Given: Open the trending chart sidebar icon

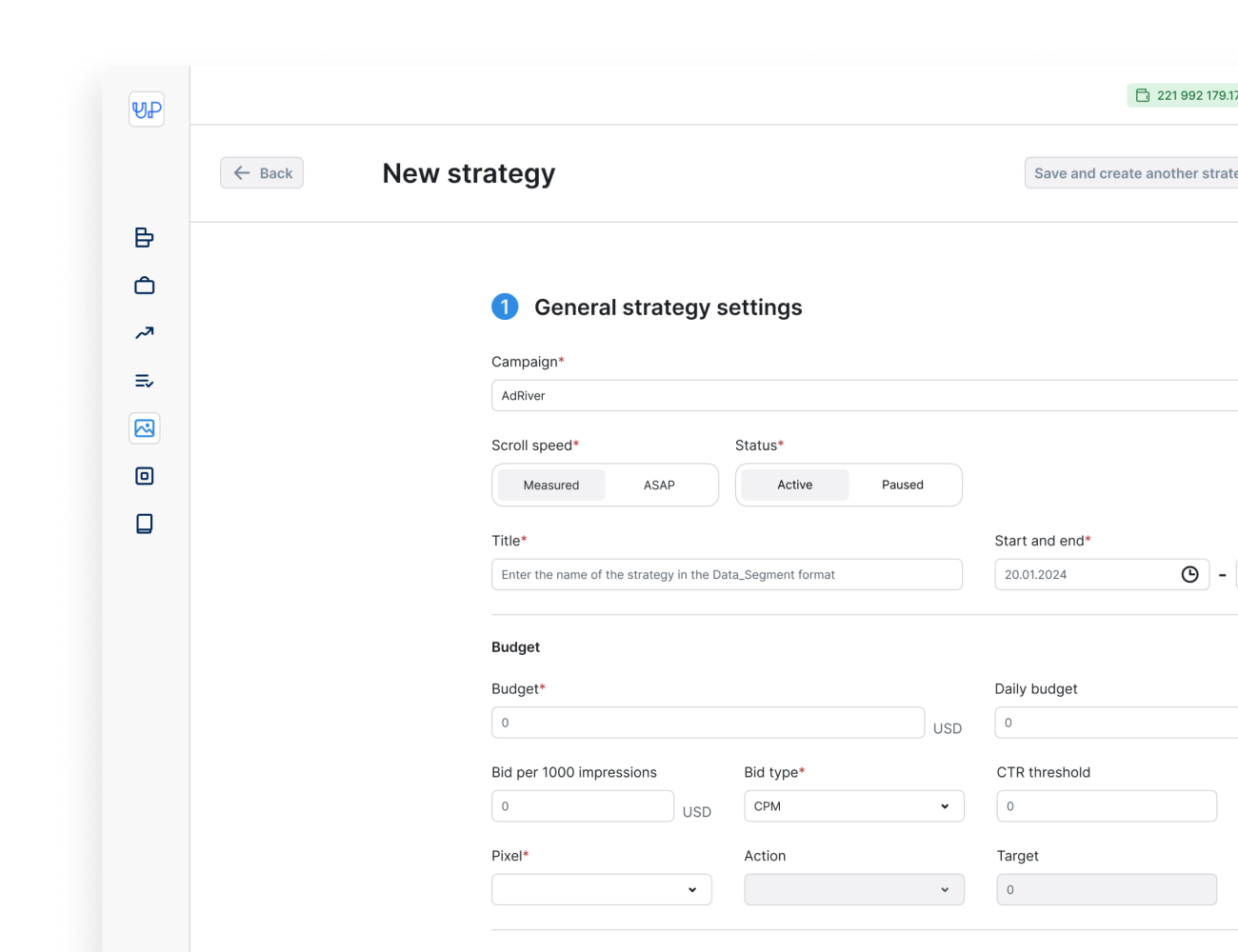Looking at the screenshot, I should click(x=145, y=333).
